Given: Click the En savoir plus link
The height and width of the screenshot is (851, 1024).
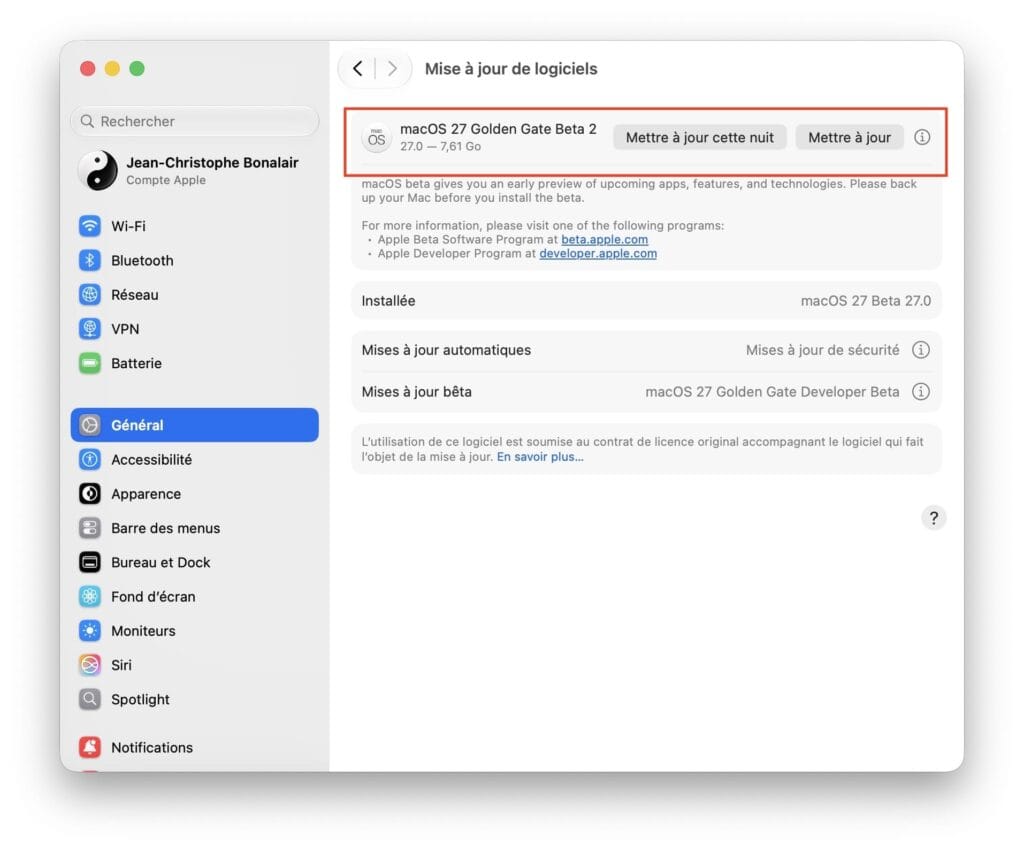Looking at the screenshot, I should (540, 457).
